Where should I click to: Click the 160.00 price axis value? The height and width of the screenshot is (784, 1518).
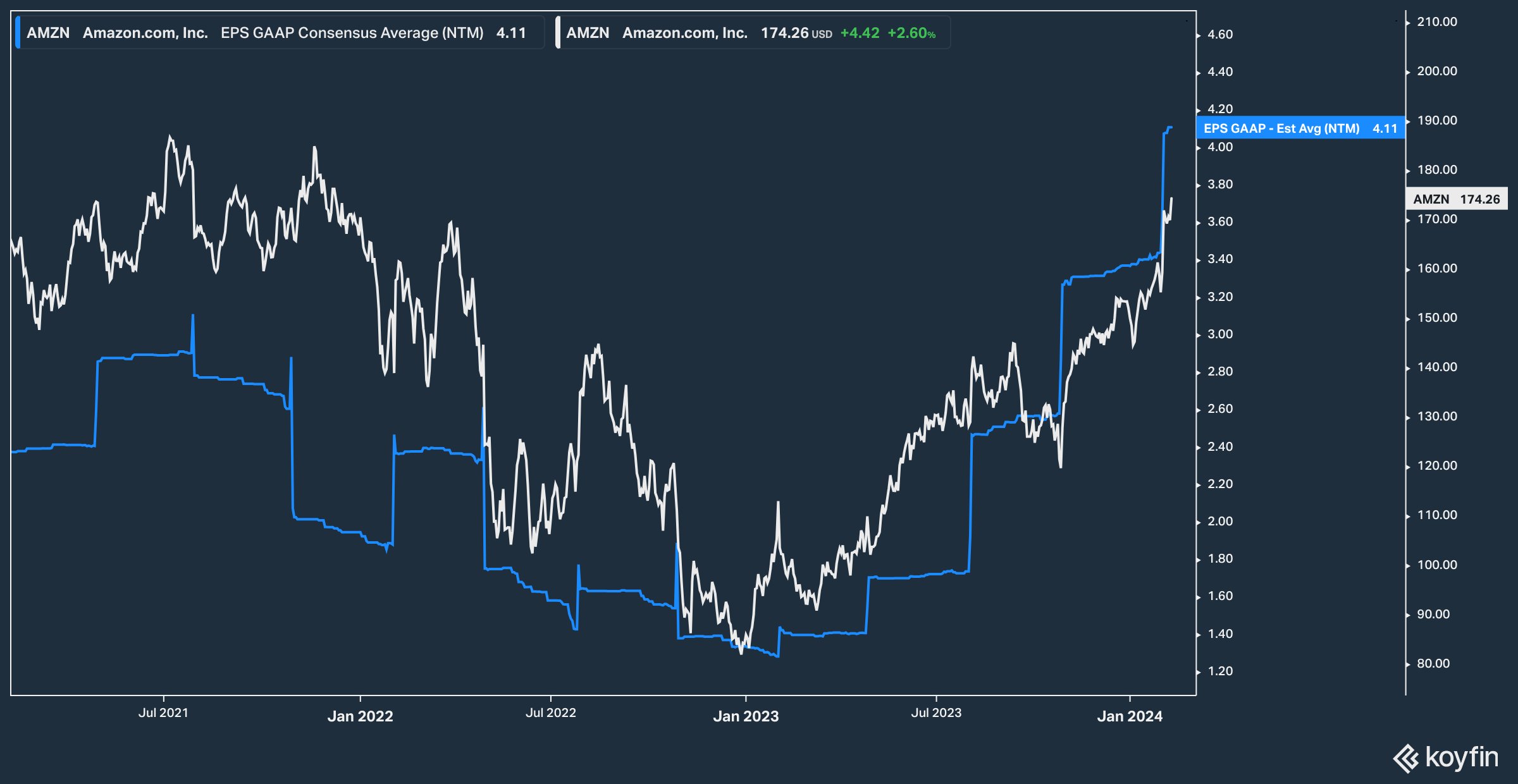(1437, 269)
